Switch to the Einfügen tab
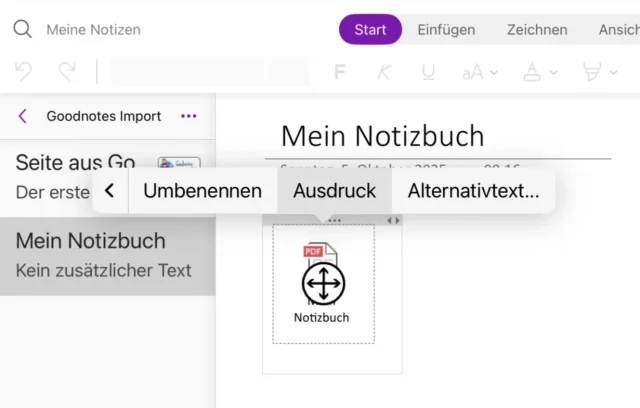The image size is (640, 408). click(x=446, y=29)
